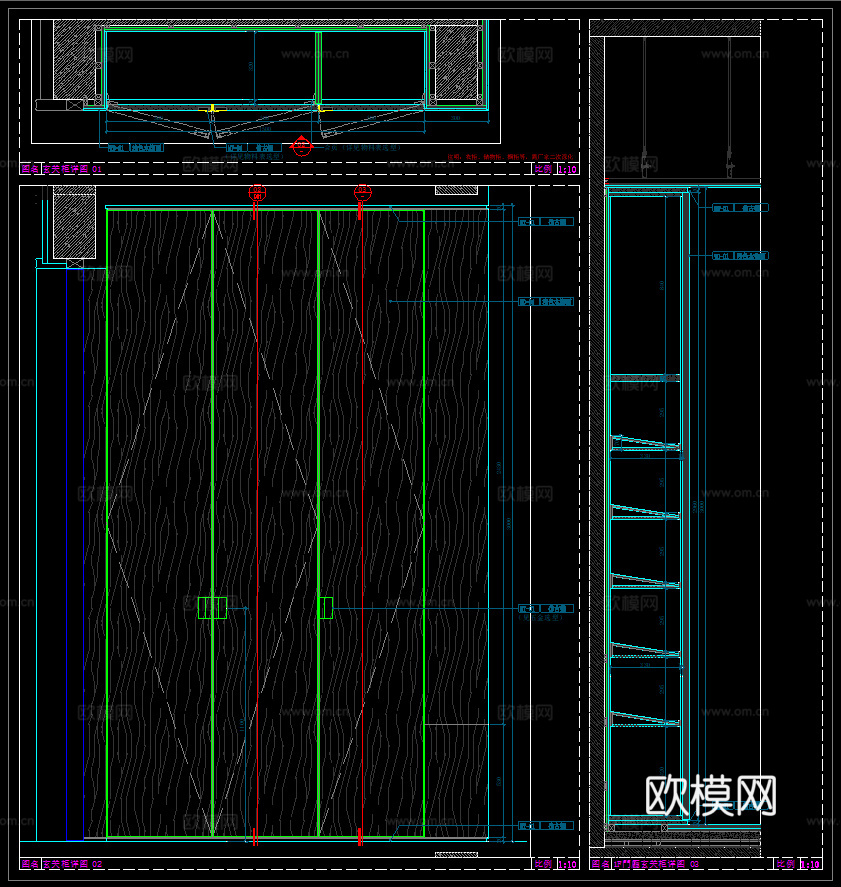Select upper material tag in section 03
This screenshot has height=887, width=841.
(740, 208)
